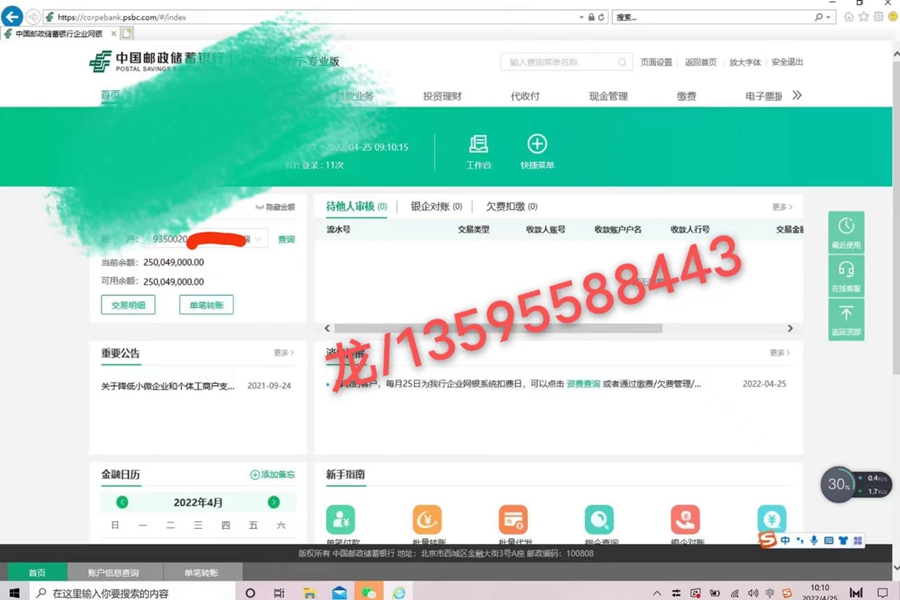900x600 pixels.
Task: Switch to bottom 账户信息查询 tab
Action: coord(114,572)
